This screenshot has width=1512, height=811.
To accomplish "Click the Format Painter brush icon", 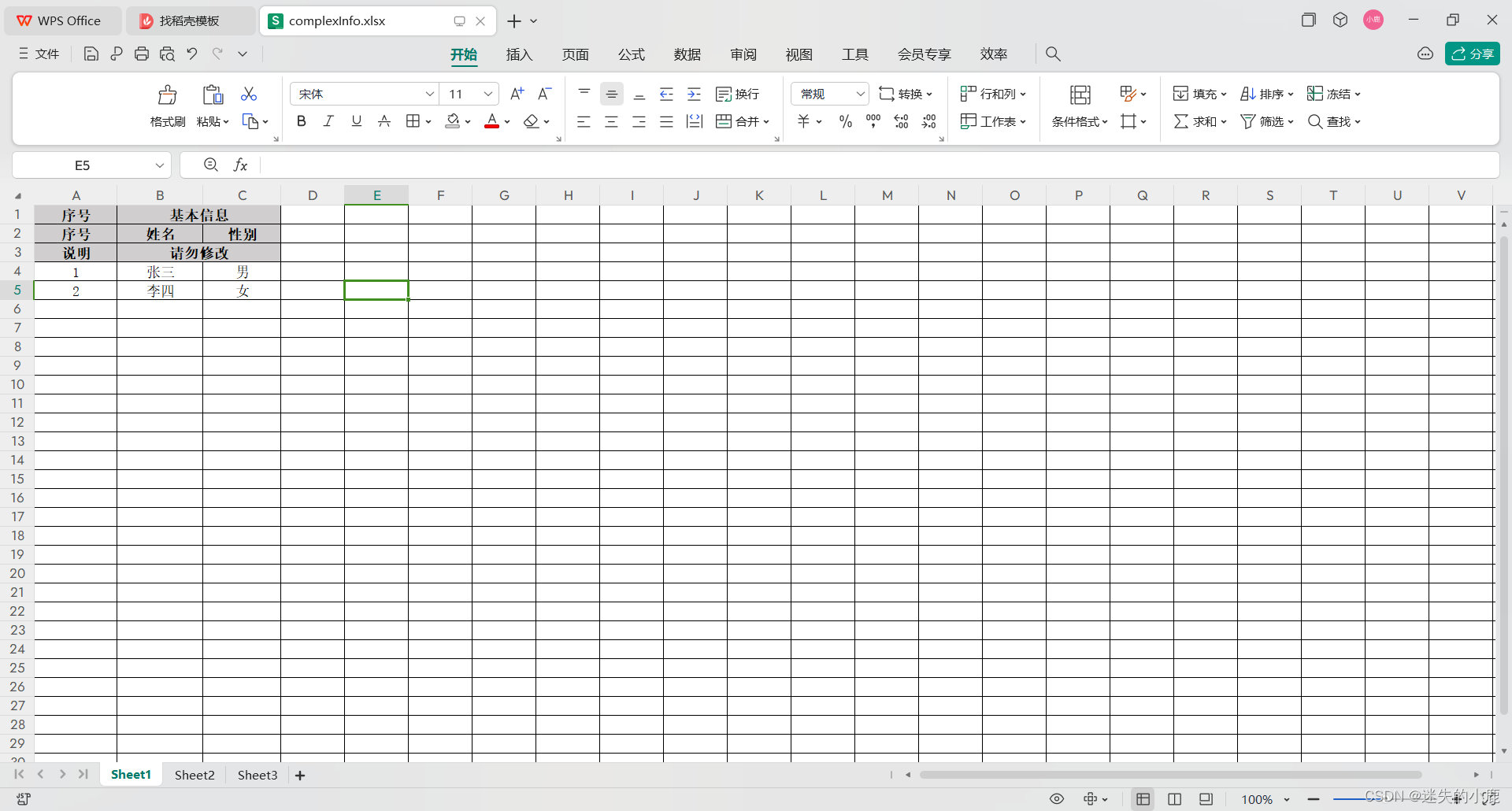I will click(x=168, y=95).
